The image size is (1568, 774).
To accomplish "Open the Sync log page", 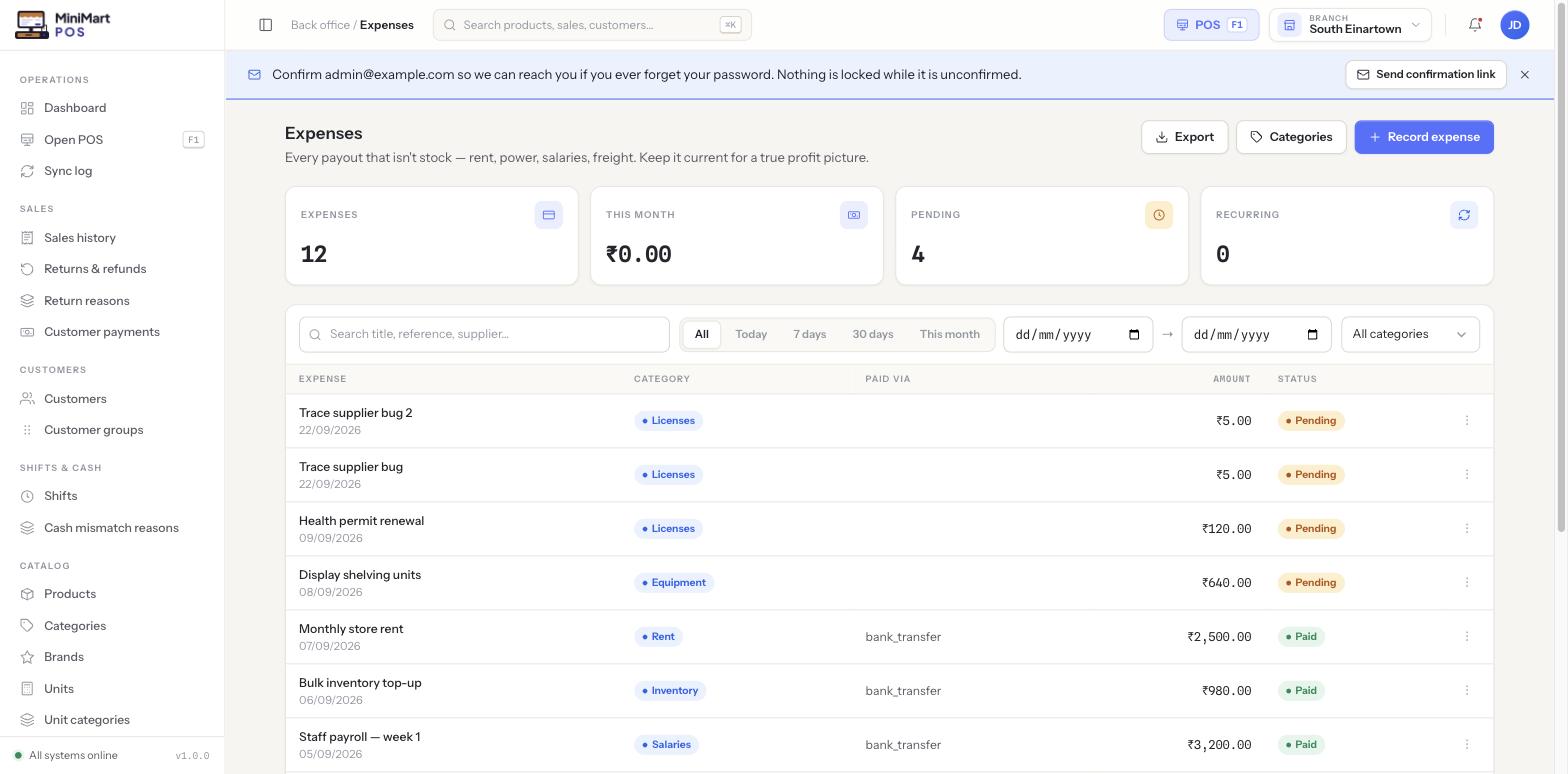I will point(112,171).
